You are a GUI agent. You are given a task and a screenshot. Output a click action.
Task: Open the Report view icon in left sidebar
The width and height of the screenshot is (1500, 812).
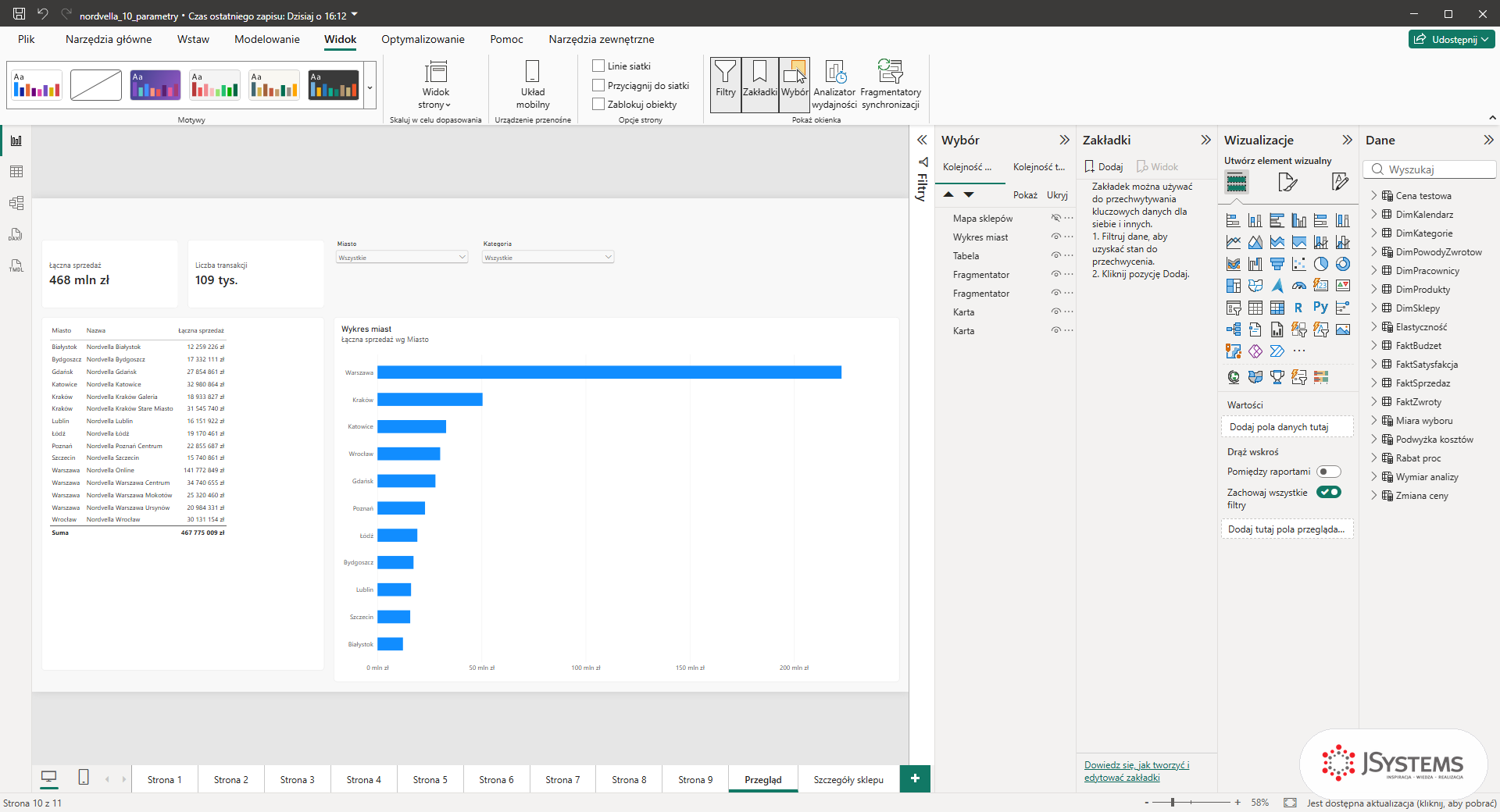[x=16, y=141]
